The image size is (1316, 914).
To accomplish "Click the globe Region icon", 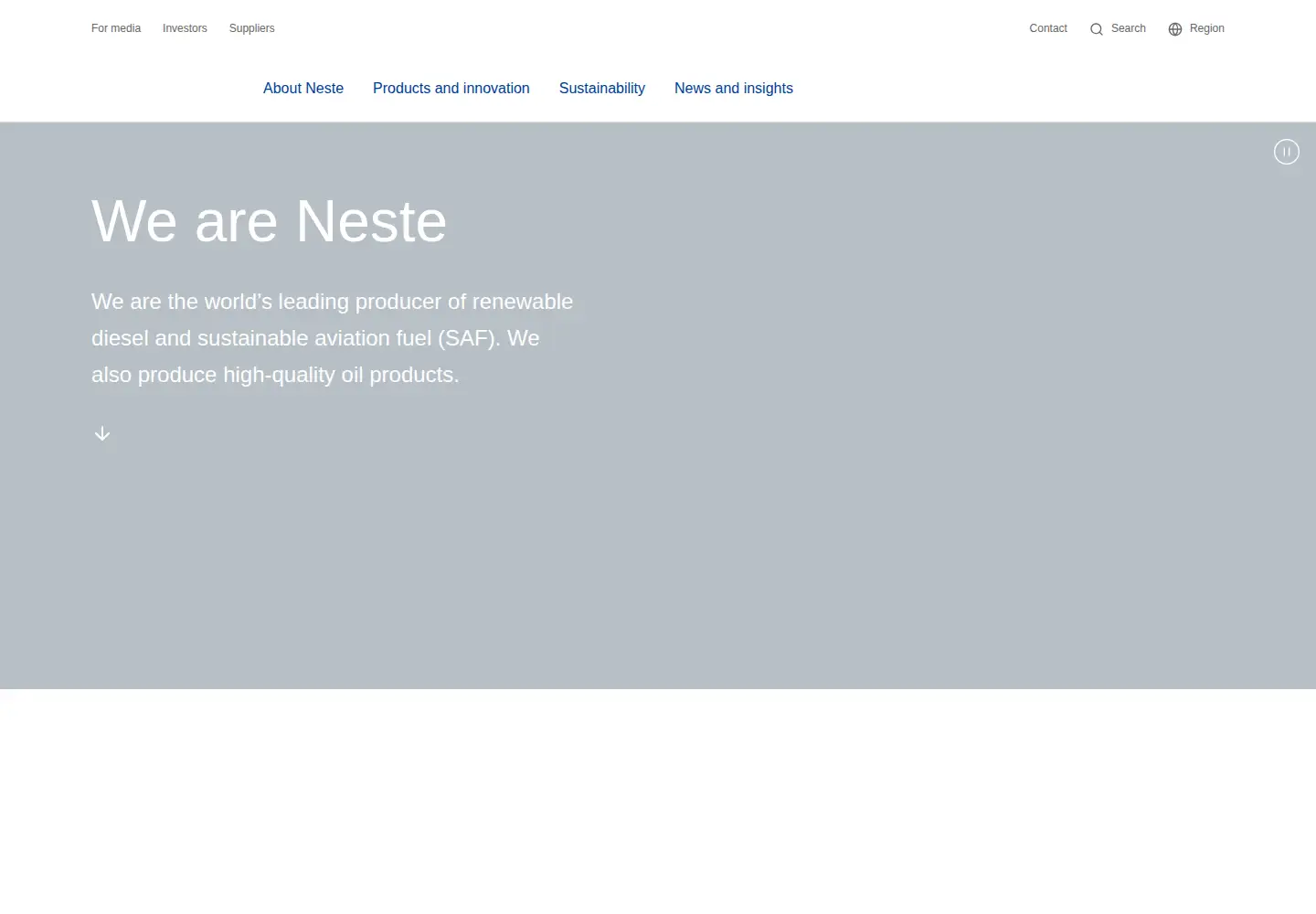I will click(x=1175, y=29).
